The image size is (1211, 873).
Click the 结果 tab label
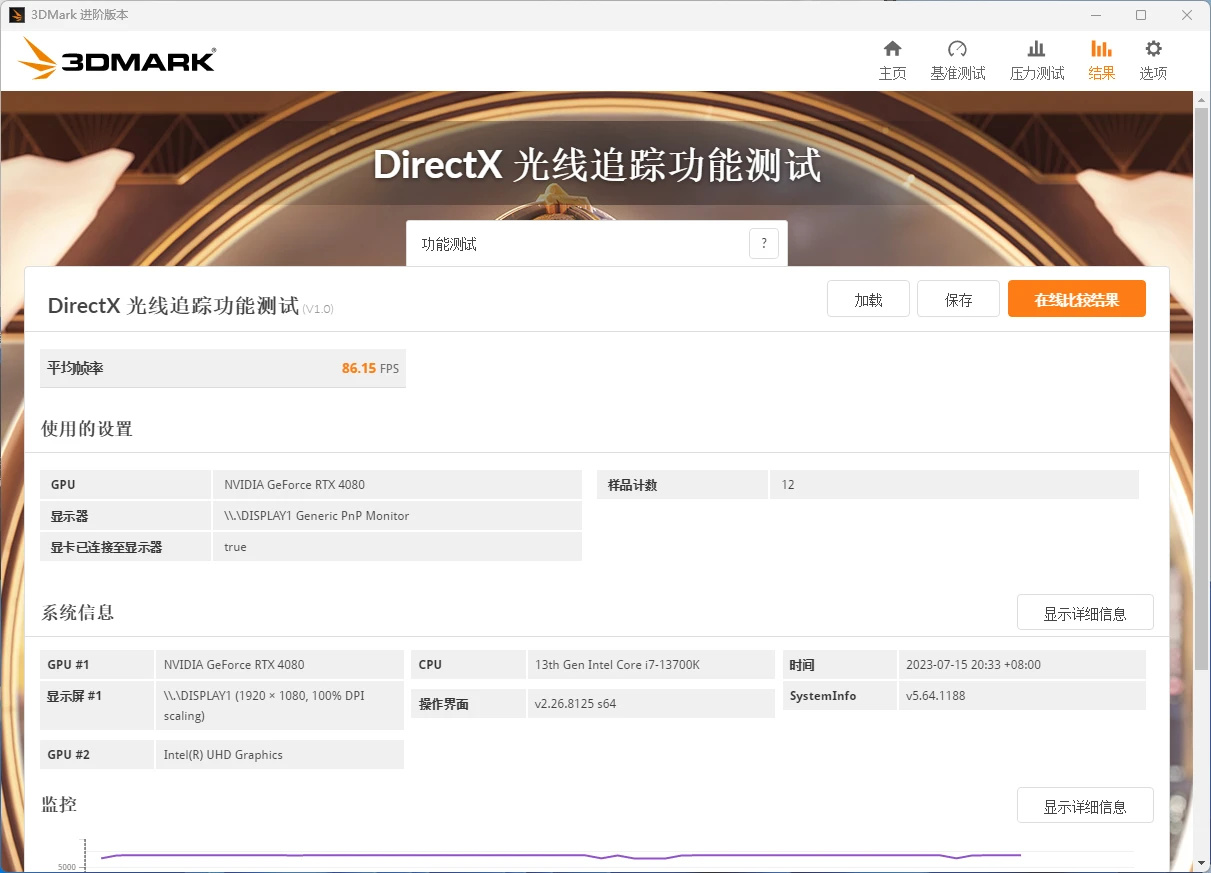coord(1101,73)
